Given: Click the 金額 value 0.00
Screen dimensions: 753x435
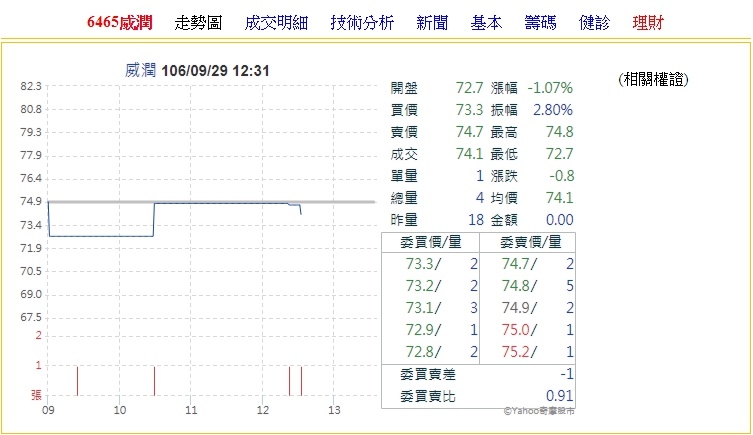Looking at the screenshot, I should pos(559,220).
